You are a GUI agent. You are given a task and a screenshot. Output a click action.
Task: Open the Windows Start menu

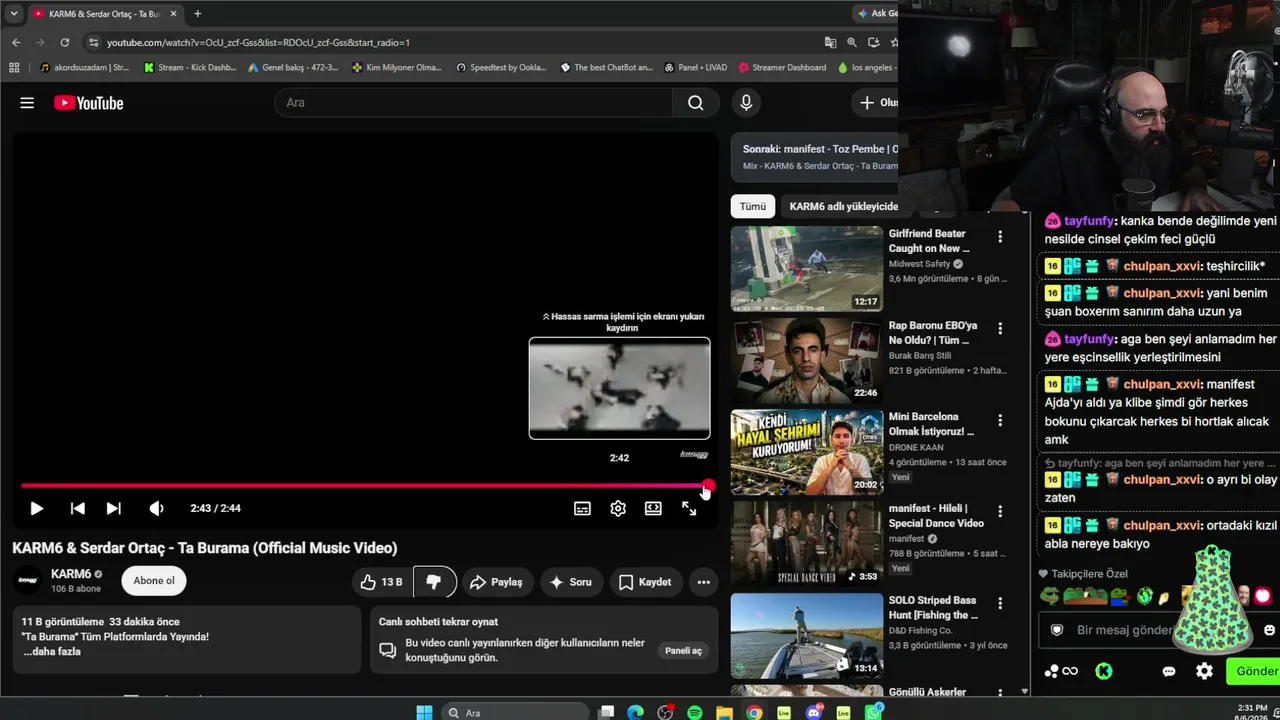coord(424,712)
